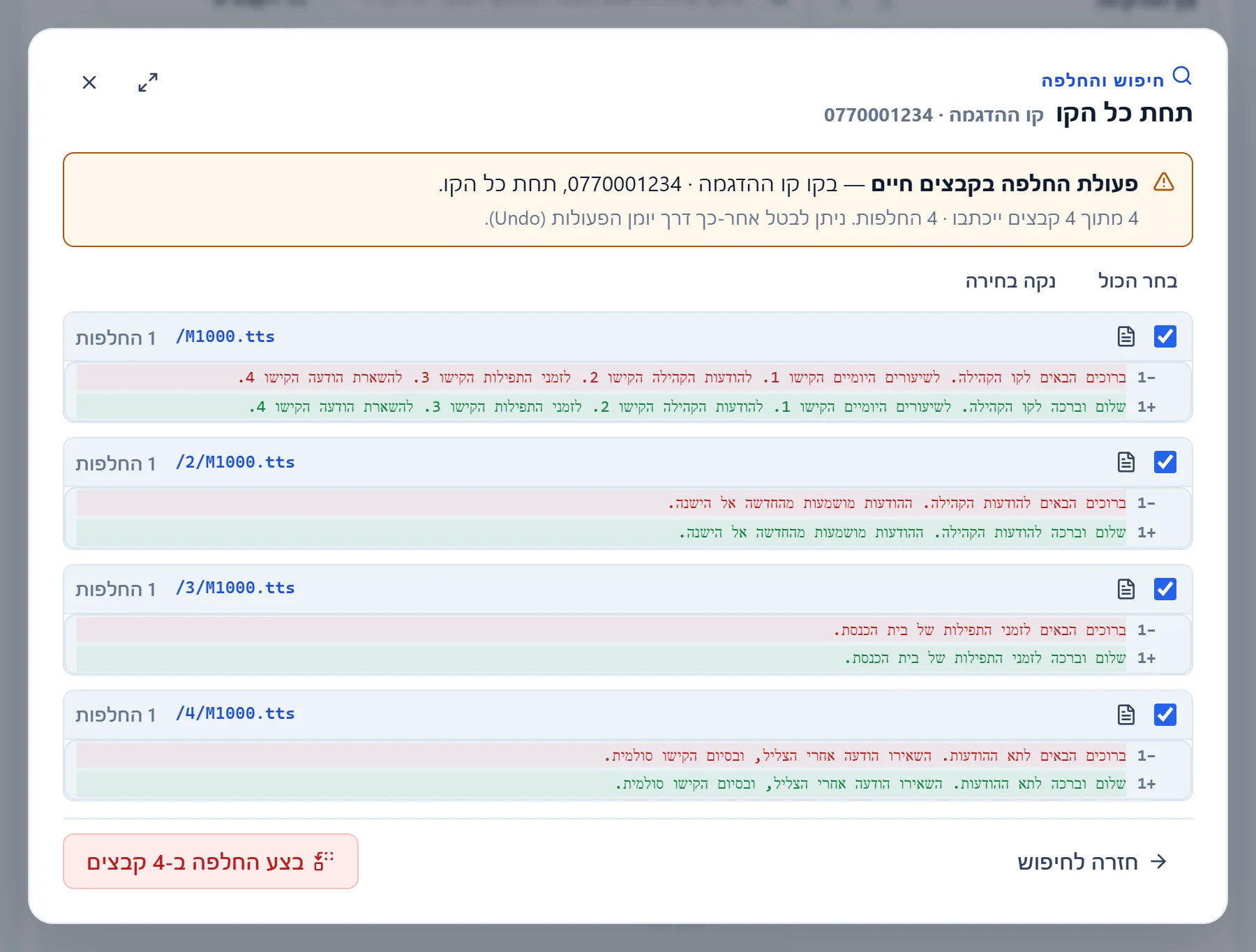Open file icon for /2/M1000.tts
The height and width of the screenshot is (952, 1256).
tap(1126, 462)
